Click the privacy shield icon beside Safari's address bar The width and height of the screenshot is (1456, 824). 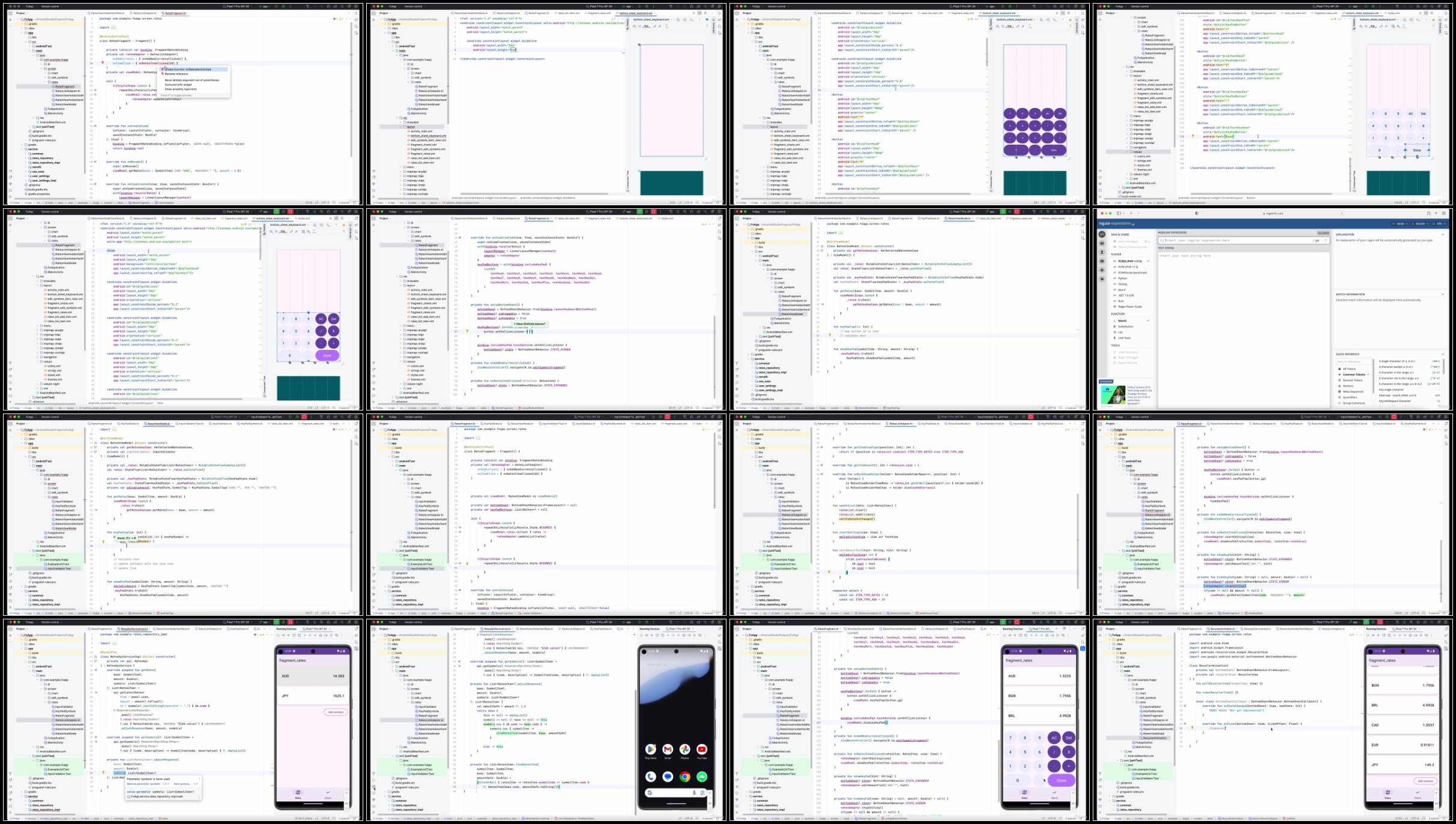tap(1197, 213)
